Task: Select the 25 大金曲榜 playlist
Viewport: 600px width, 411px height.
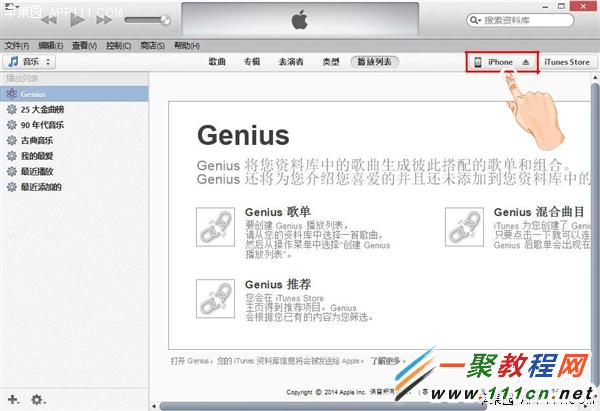Action: click(x=74, y=109)
